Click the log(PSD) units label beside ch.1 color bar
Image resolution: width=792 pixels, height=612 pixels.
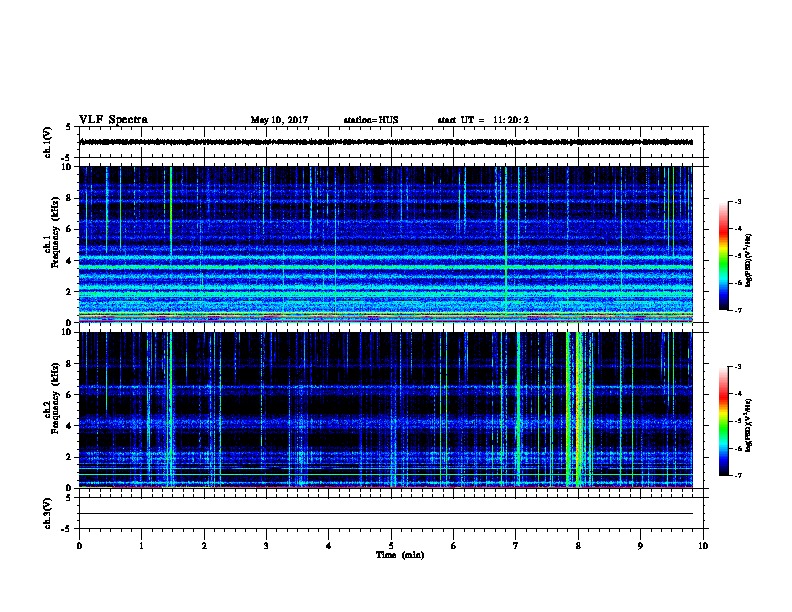click(749, 260)
